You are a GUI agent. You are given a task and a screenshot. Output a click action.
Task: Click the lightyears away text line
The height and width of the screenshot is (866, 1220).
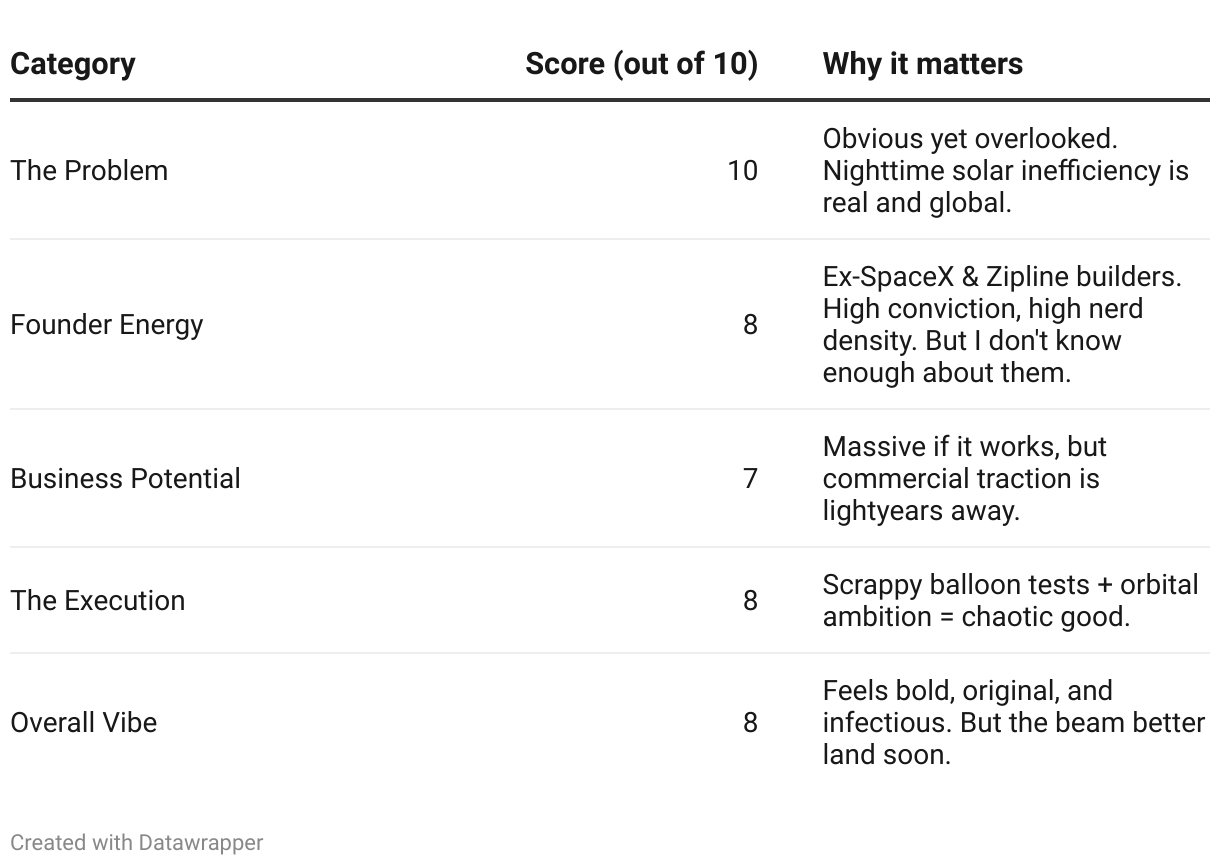click(x=920, y=511)
